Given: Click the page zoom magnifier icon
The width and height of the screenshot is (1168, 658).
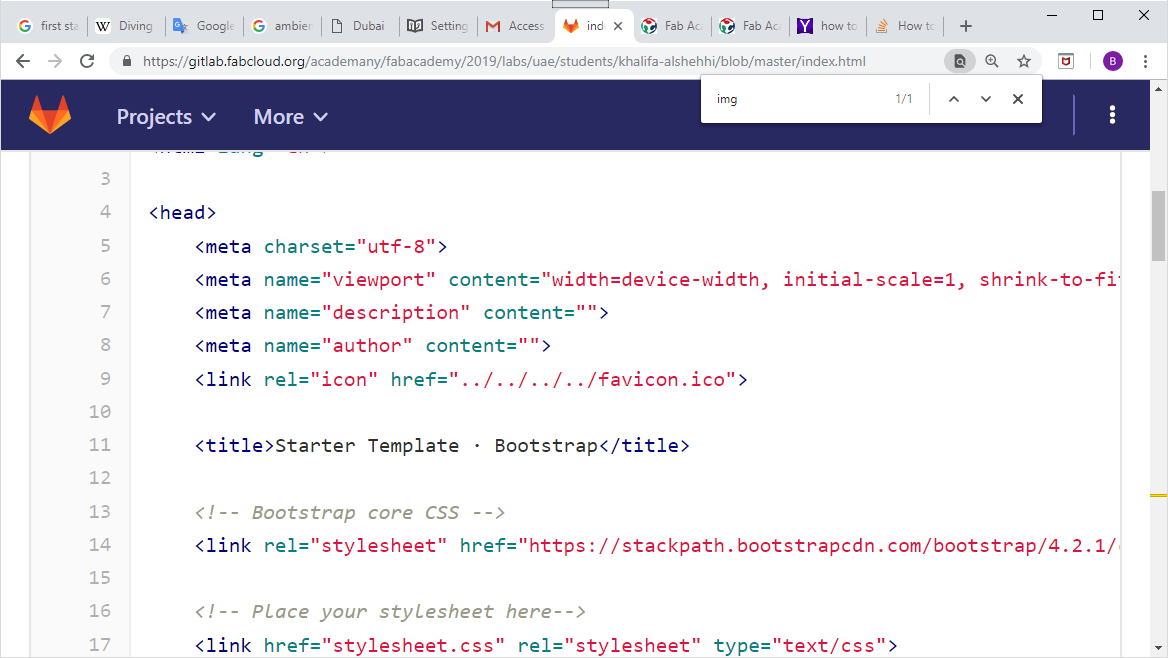Looking at the screenshot, I should [x=991, y=60].
